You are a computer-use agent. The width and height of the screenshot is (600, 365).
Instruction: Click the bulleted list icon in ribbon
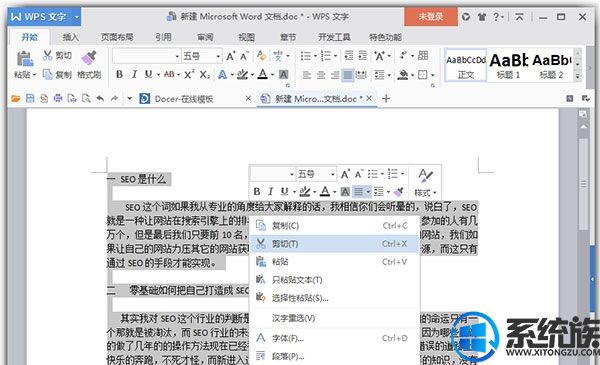point(305,56)
